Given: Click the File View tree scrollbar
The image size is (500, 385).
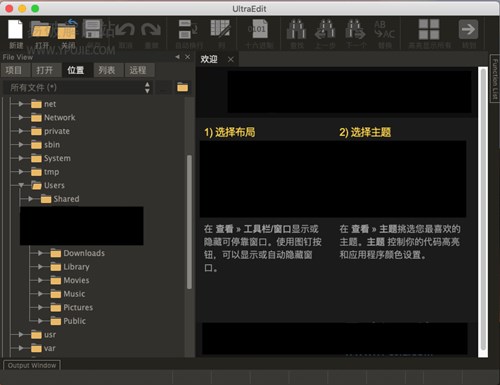Looking at the screenshot, I should point(189,222).
